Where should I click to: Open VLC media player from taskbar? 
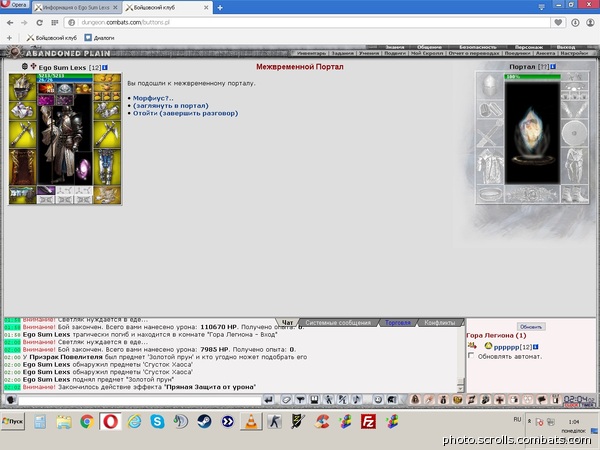[251, 421]
